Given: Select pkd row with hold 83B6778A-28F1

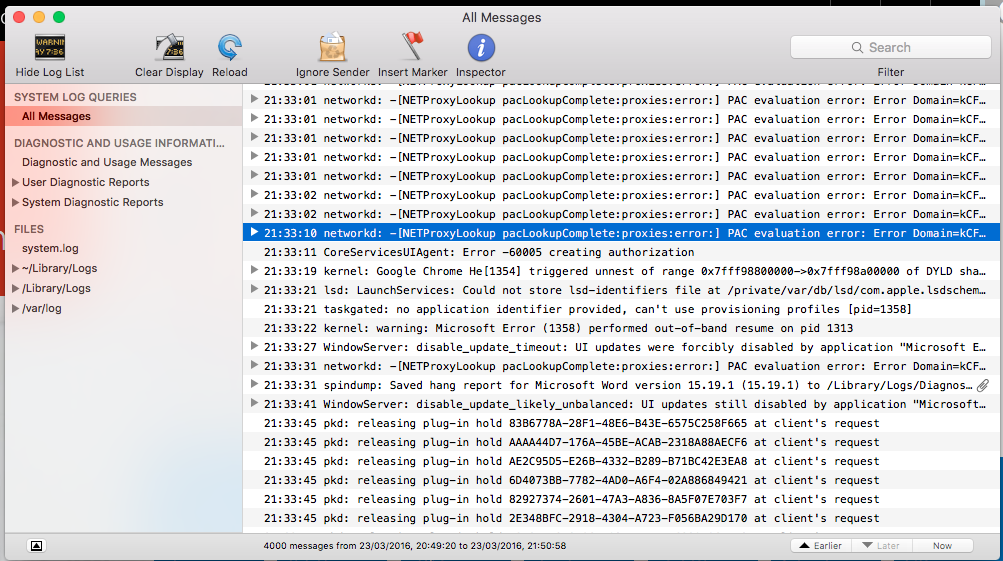Looking at the screenshot, I should click(x=621, y=423).
